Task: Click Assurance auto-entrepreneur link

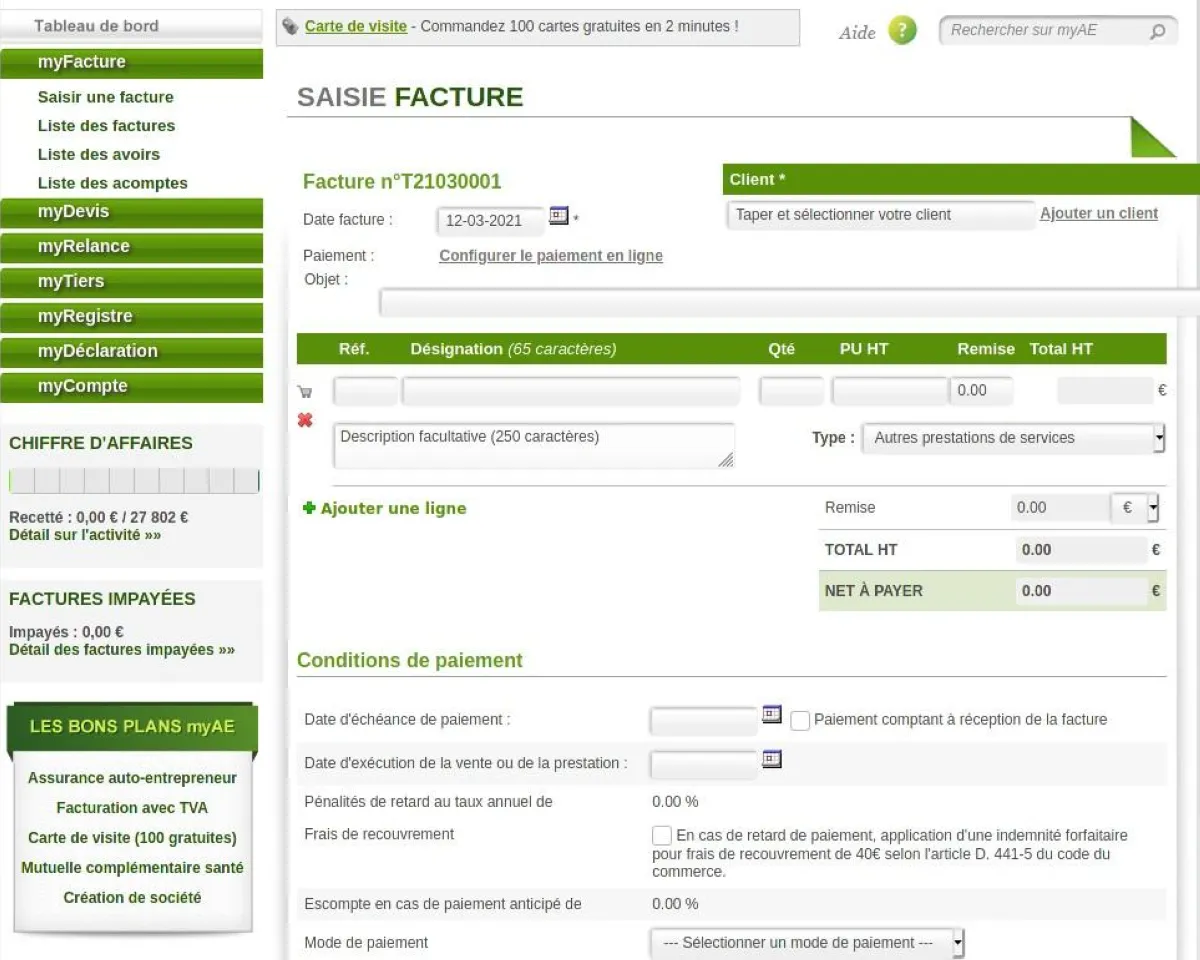Action: click(132, 778)
